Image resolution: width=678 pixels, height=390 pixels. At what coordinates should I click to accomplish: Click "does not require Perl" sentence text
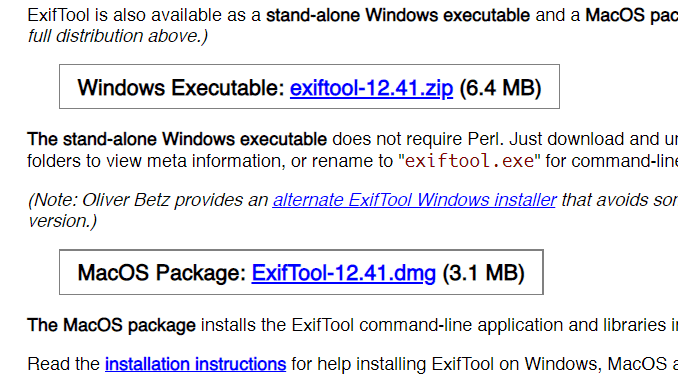[418, 139]
